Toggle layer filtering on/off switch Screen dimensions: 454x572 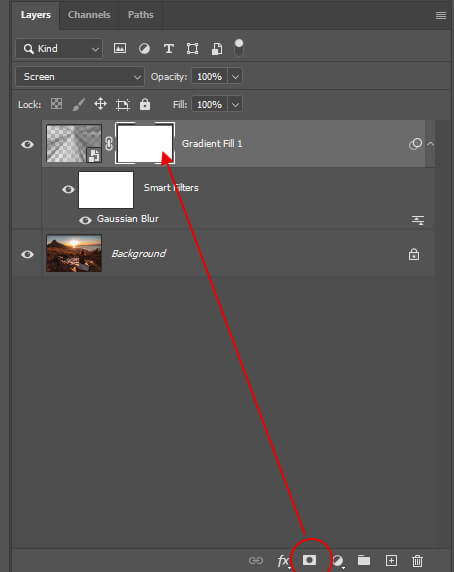239,48
